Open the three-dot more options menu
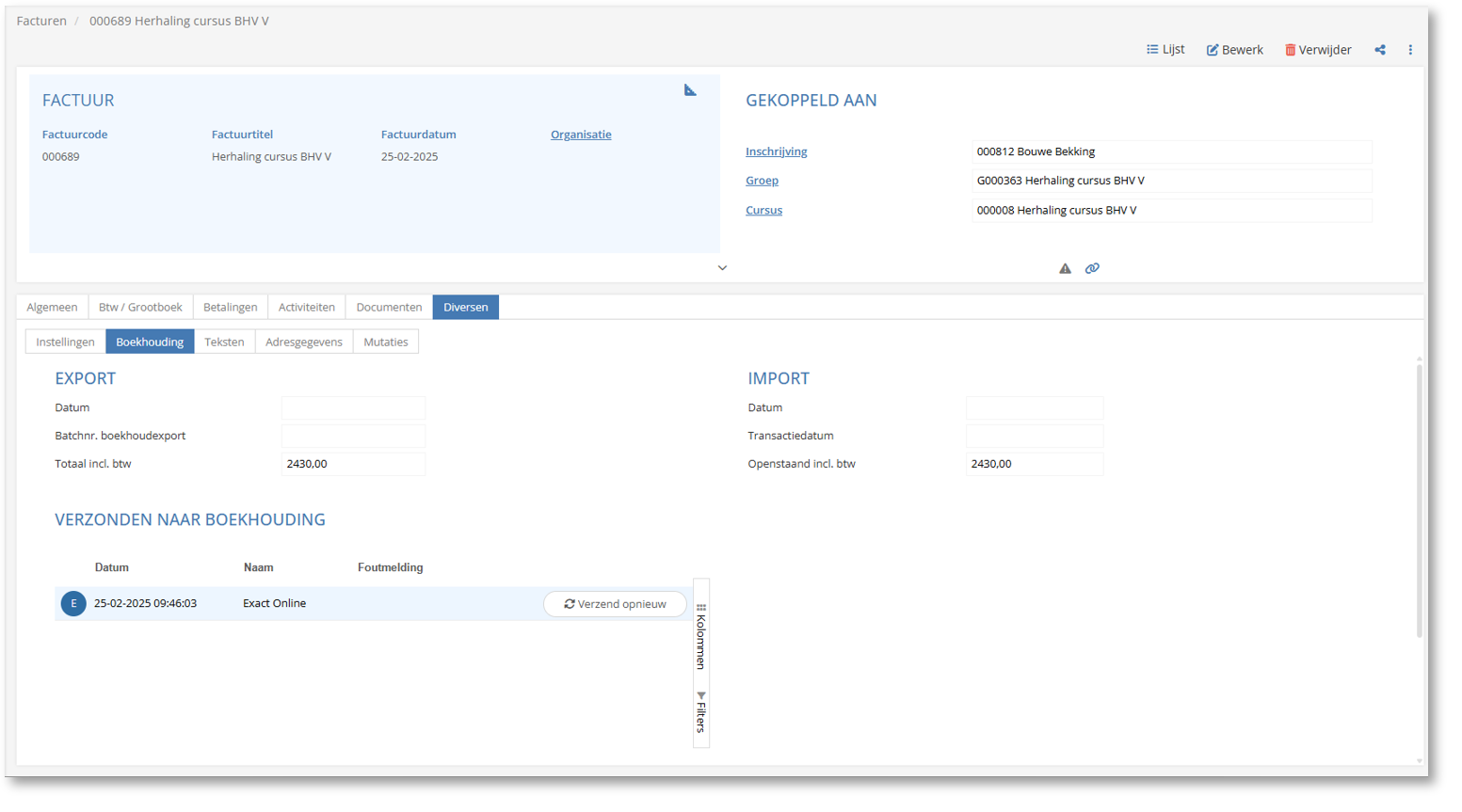1462x812 pixels. tap(1409, 50)
